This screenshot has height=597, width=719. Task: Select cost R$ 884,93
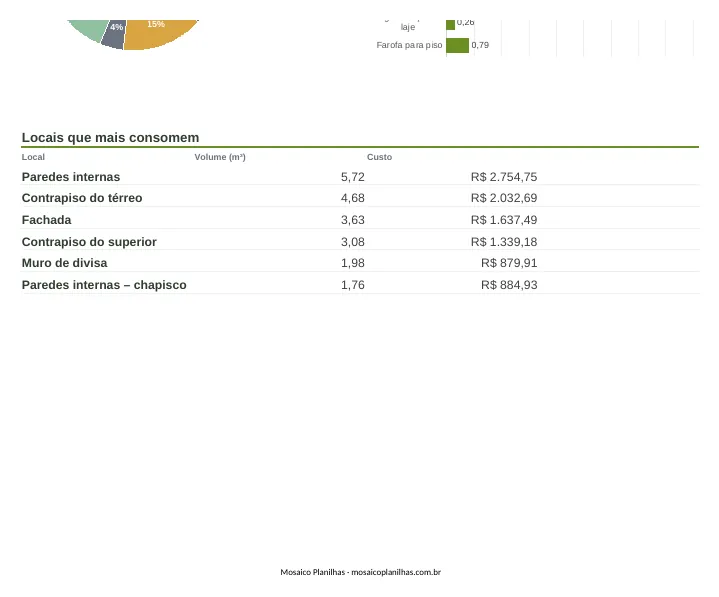tap(509, 285)
